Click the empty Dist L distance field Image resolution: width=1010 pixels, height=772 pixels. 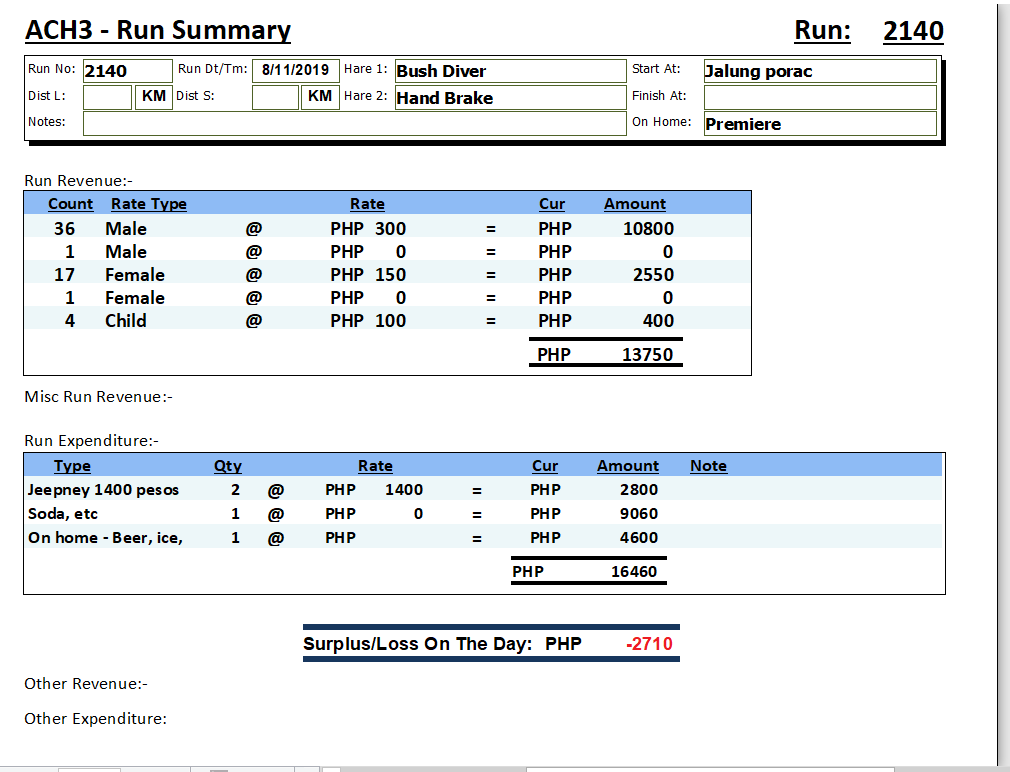(x=107, y=97)
